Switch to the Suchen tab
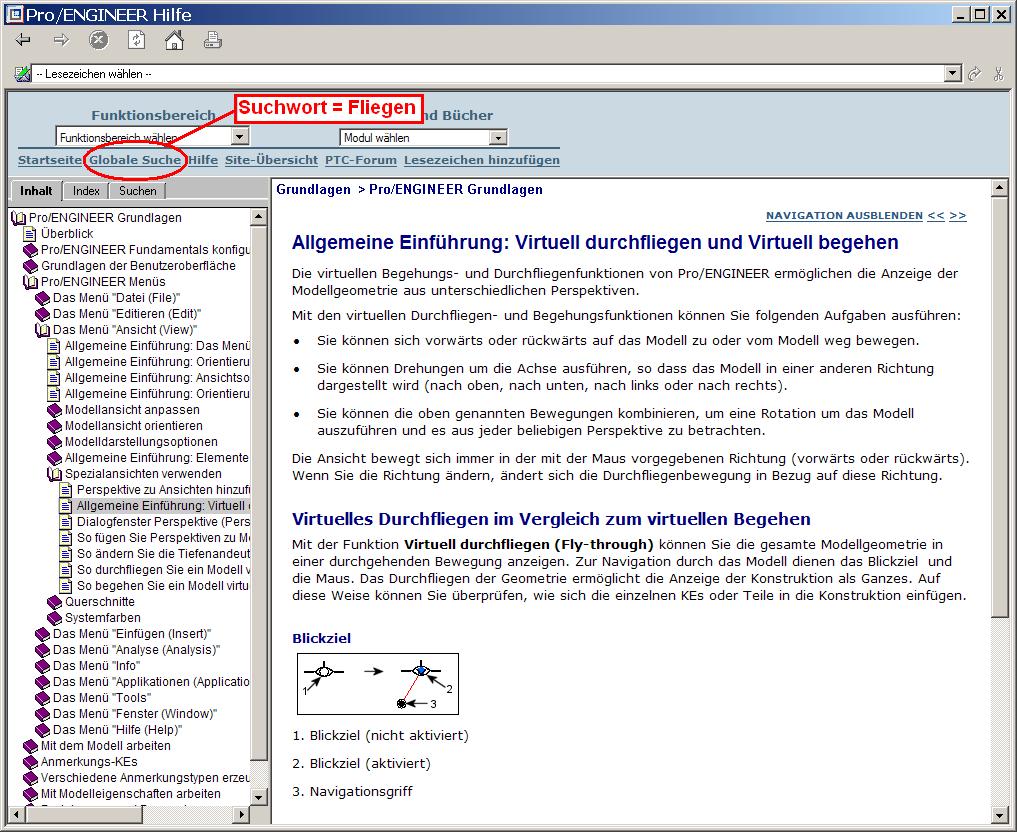Screen dimensions: 1017x832 click(138, 191)
